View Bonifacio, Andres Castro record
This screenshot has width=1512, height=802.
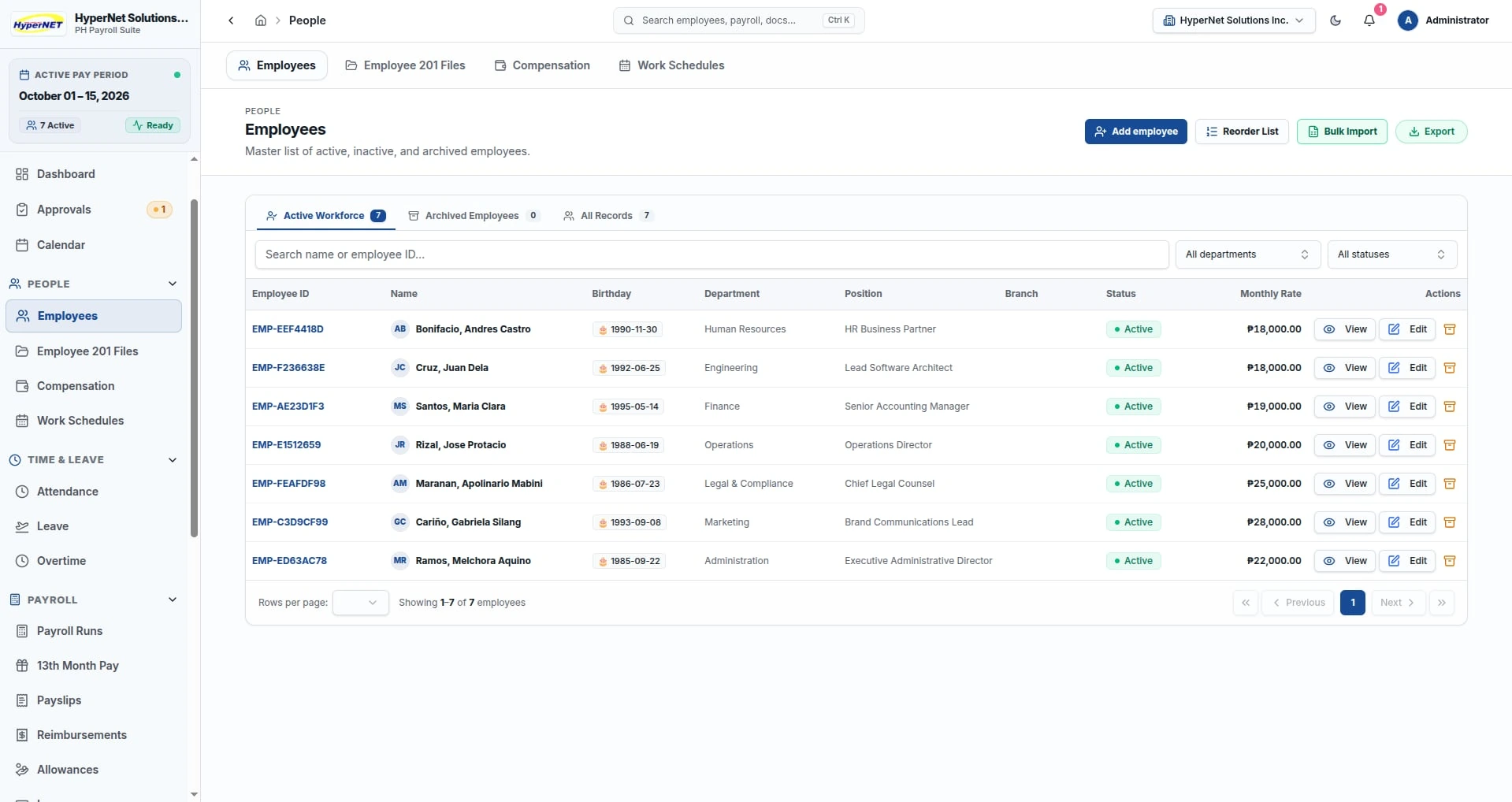click(1345, 329)
